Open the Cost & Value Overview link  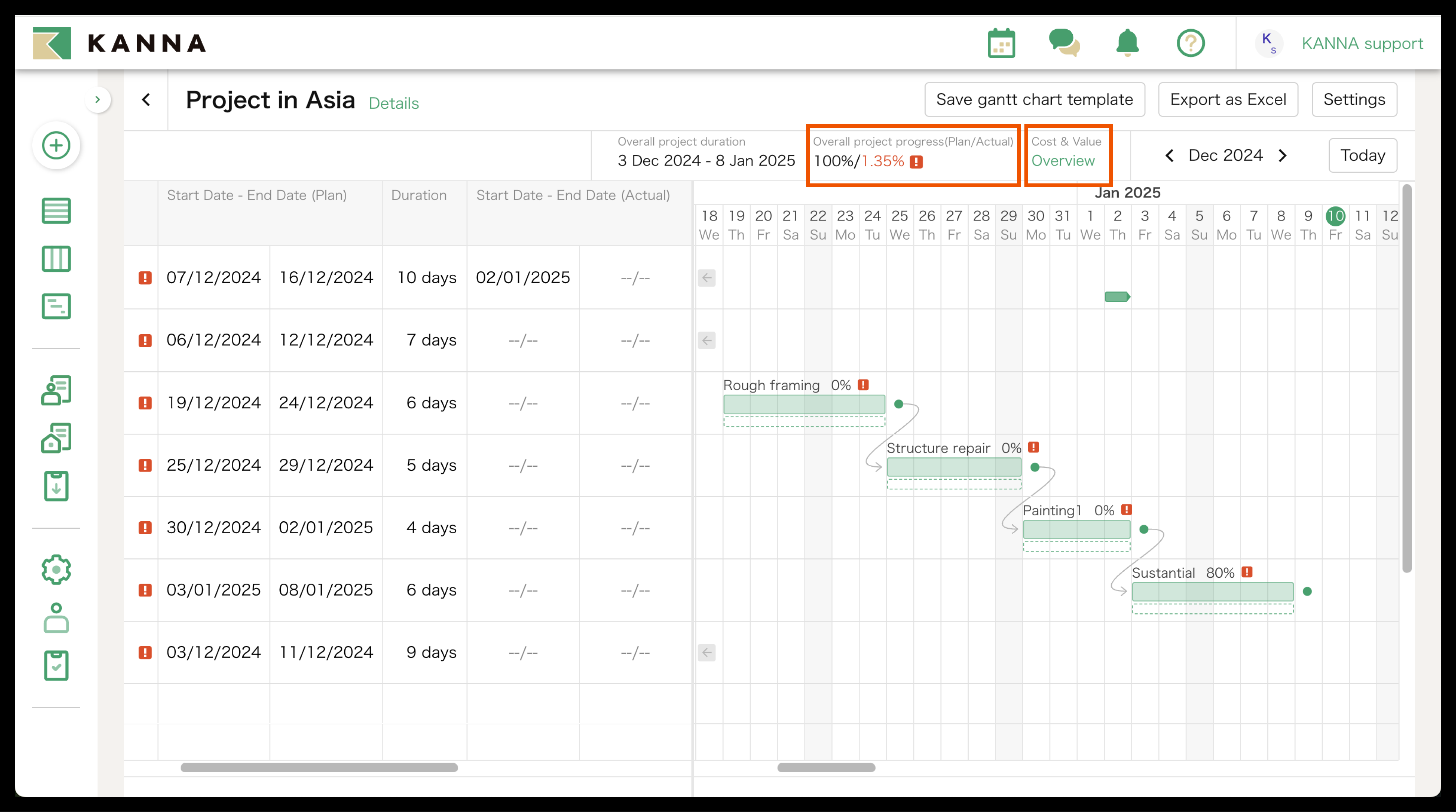1063,161
